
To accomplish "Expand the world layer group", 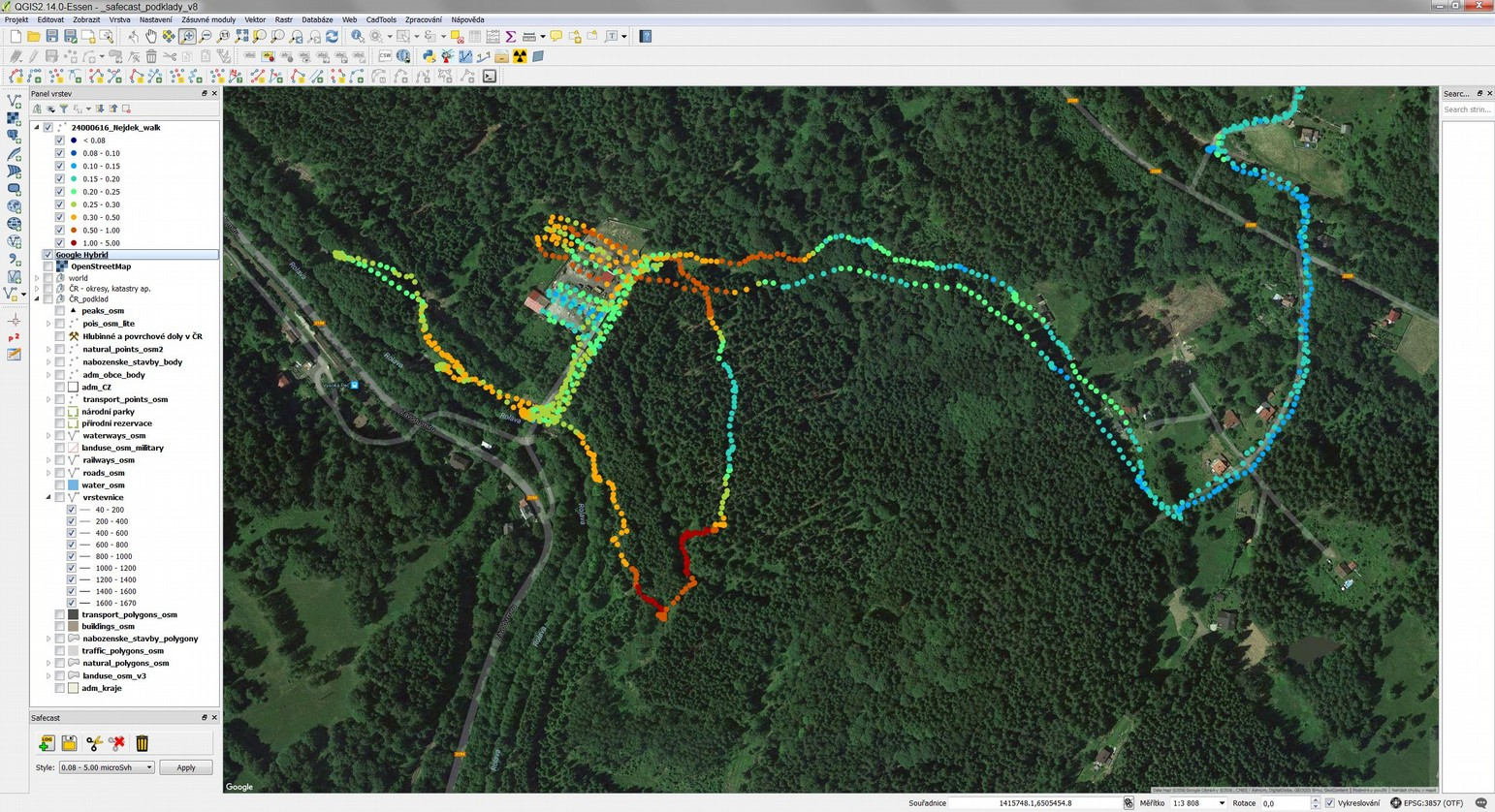I will click(37, 278).
